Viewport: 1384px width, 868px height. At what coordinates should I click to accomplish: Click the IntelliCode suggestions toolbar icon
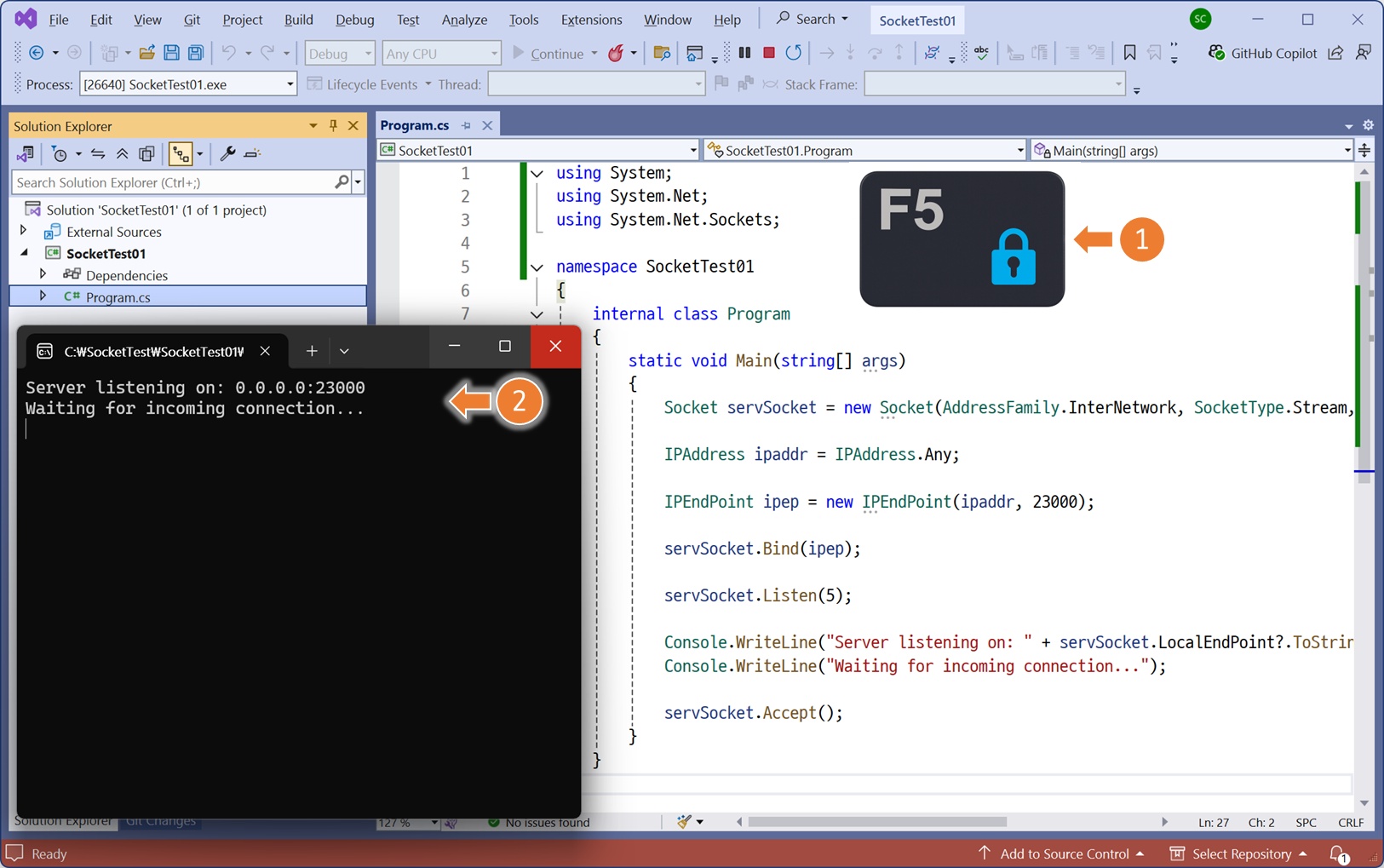[x=932, y=53]
